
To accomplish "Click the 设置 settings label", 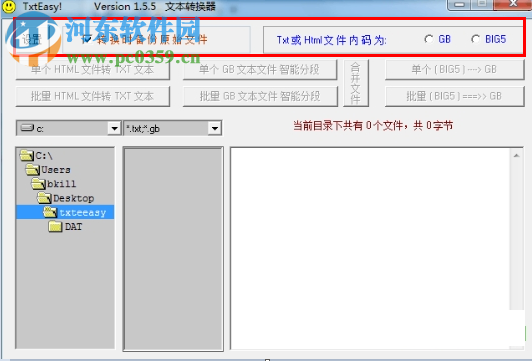I will 32,39.
